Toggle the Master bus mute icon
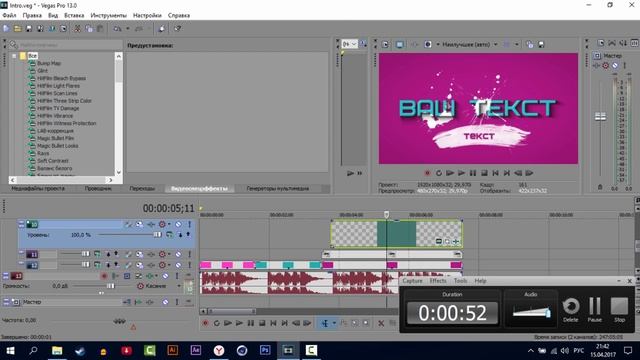 click(615, 65)
